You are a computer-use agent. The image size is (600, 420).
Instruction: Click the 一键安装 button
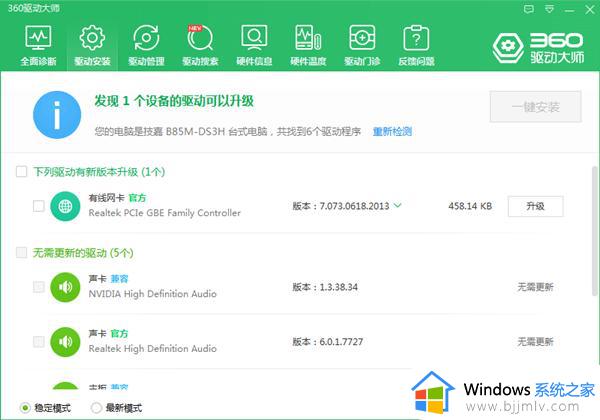(x=536, y=107)
